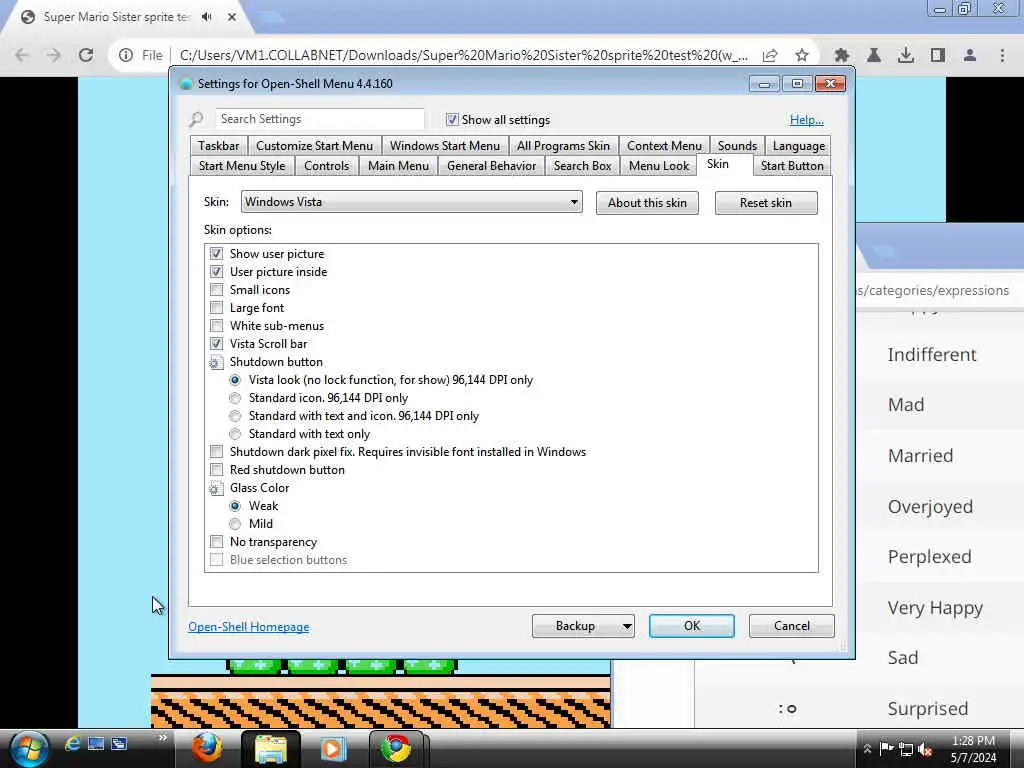1024x768 pixels.
Task: Switch to Chrome in the taskbar
Action: (x=396, y=748)
